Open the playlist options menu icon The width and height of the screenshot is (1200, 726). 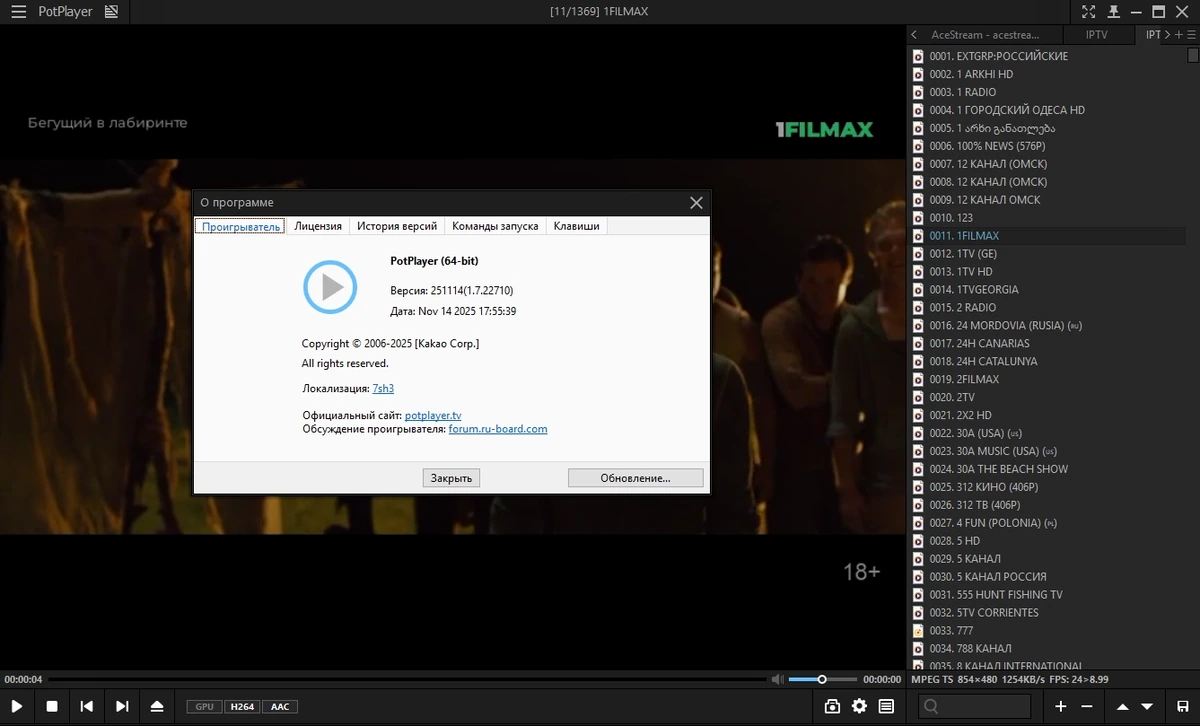[1191, 34]
